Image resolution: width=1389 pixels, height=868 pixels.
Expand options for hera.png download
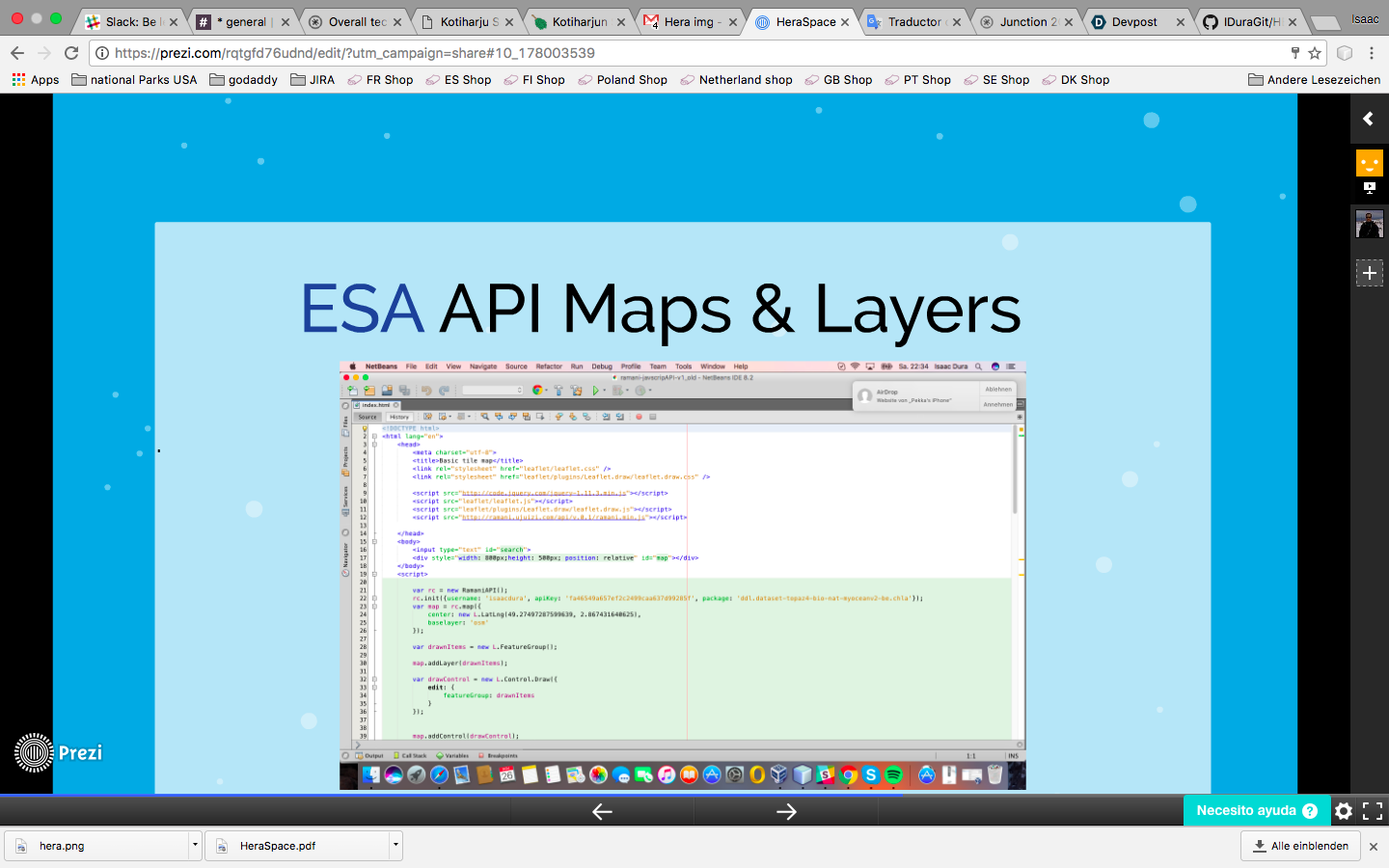tap(195, 846)
